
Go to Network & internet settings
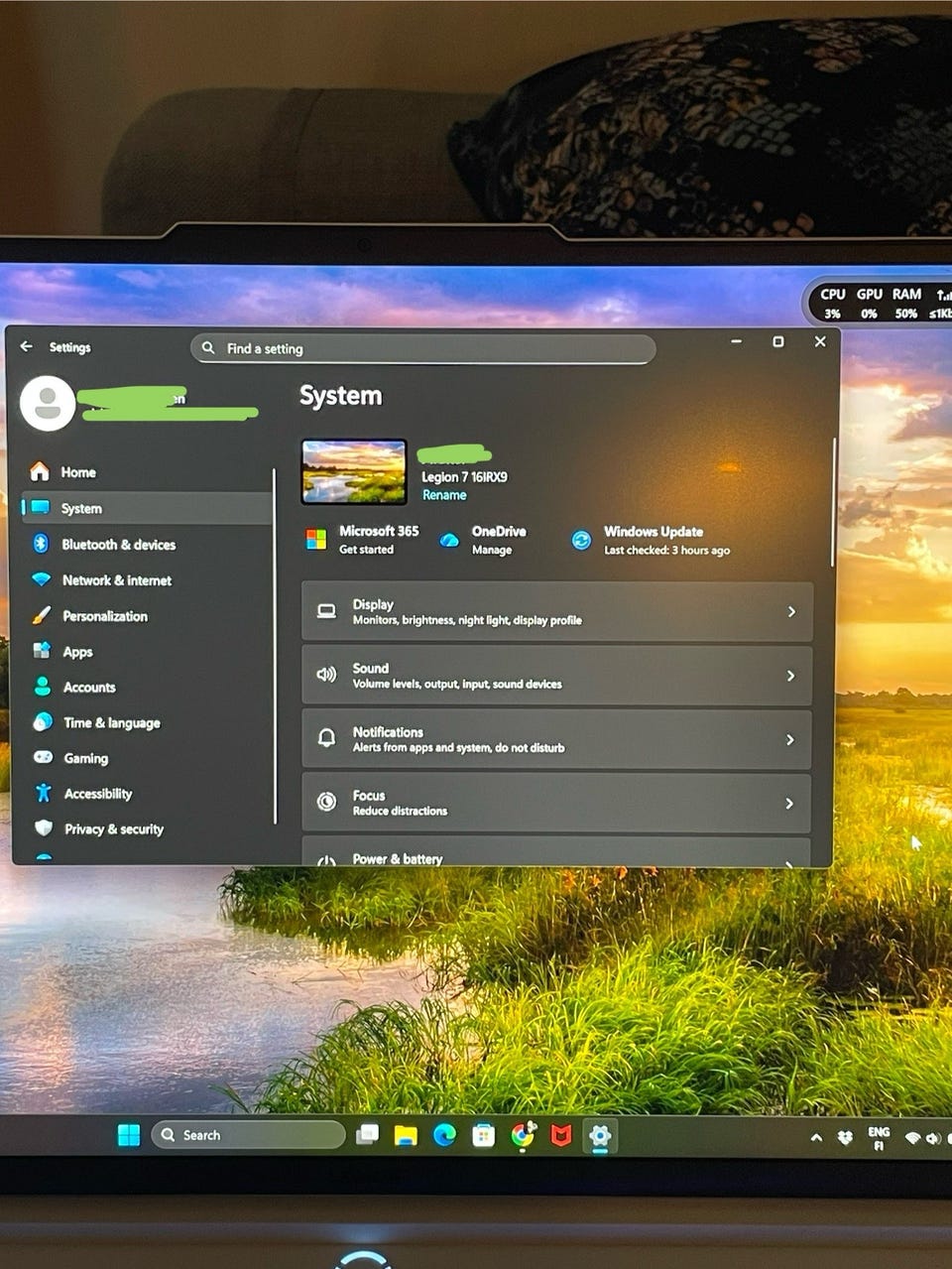[x=146, y=580]
